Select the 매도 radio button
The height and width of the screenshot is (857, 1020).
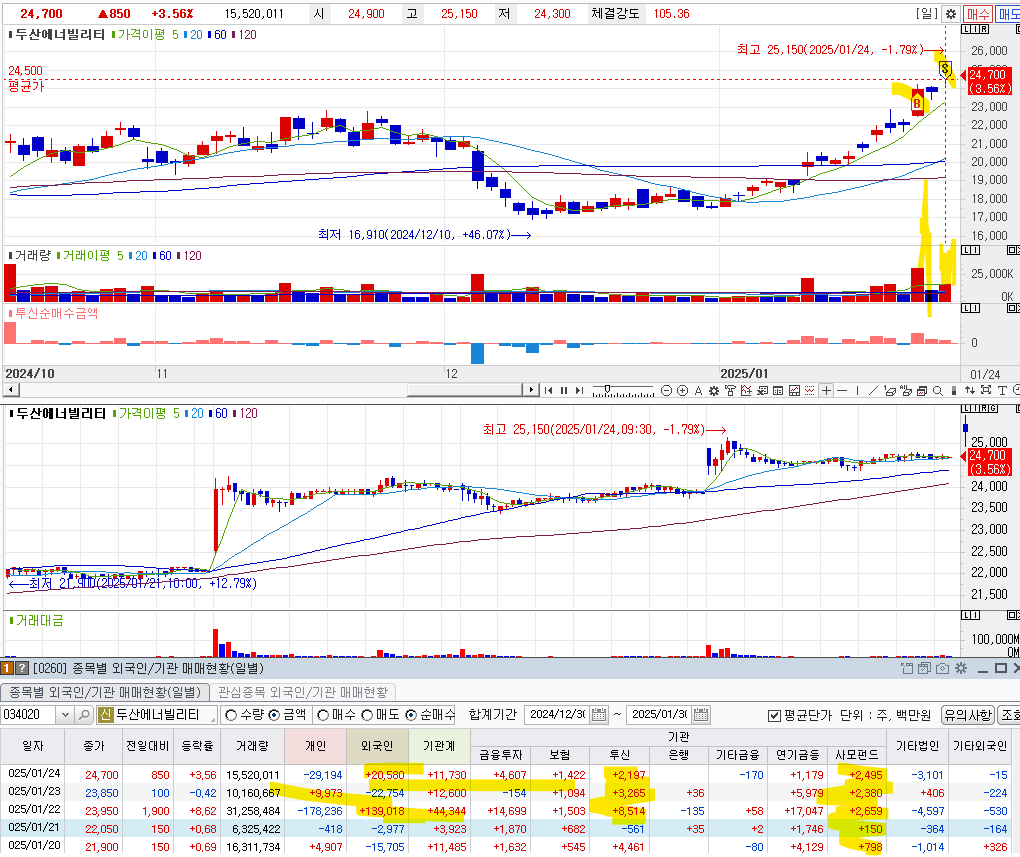click(367, 715)
